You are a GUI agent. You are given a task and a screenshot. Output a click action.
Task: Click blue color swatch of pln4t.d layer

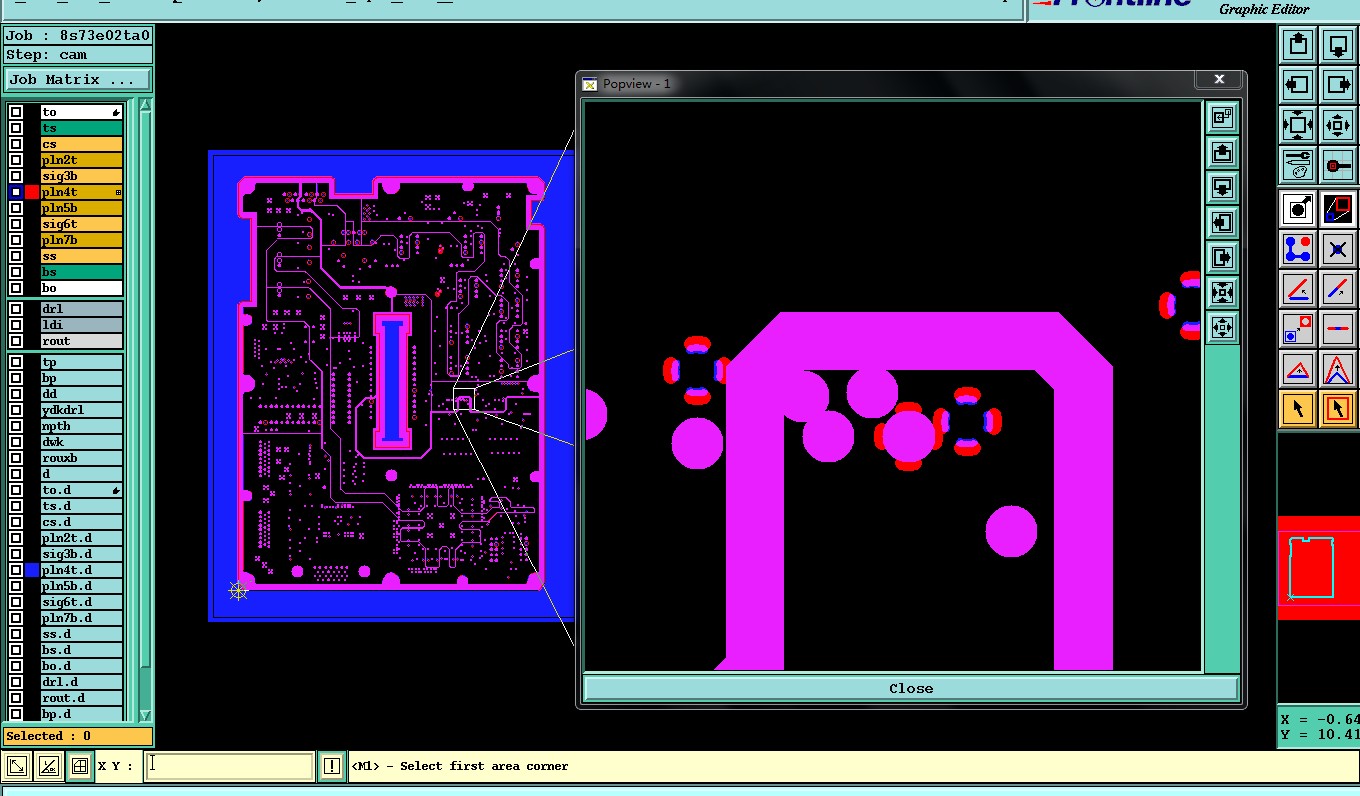tap(32, 570)
